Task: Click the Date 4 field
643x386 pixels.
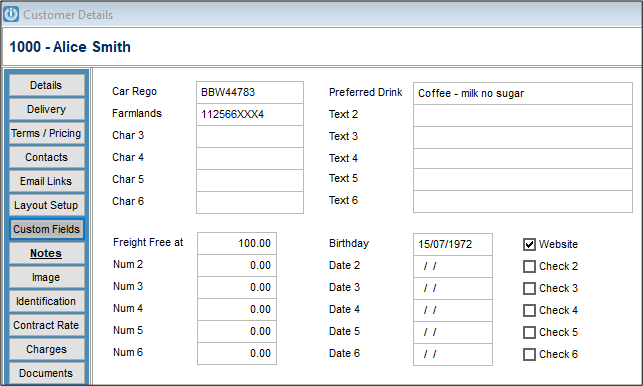Action: (453, 311)
